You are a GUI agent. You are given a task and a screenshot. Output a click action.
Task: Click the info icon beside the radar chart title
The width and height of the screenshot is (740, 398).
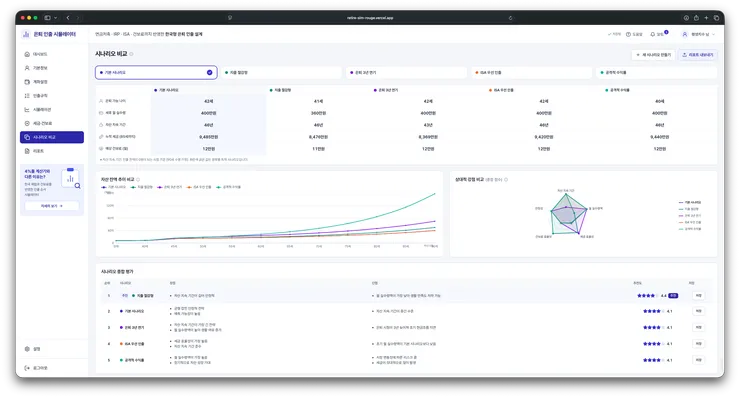[x=506, y=179]
